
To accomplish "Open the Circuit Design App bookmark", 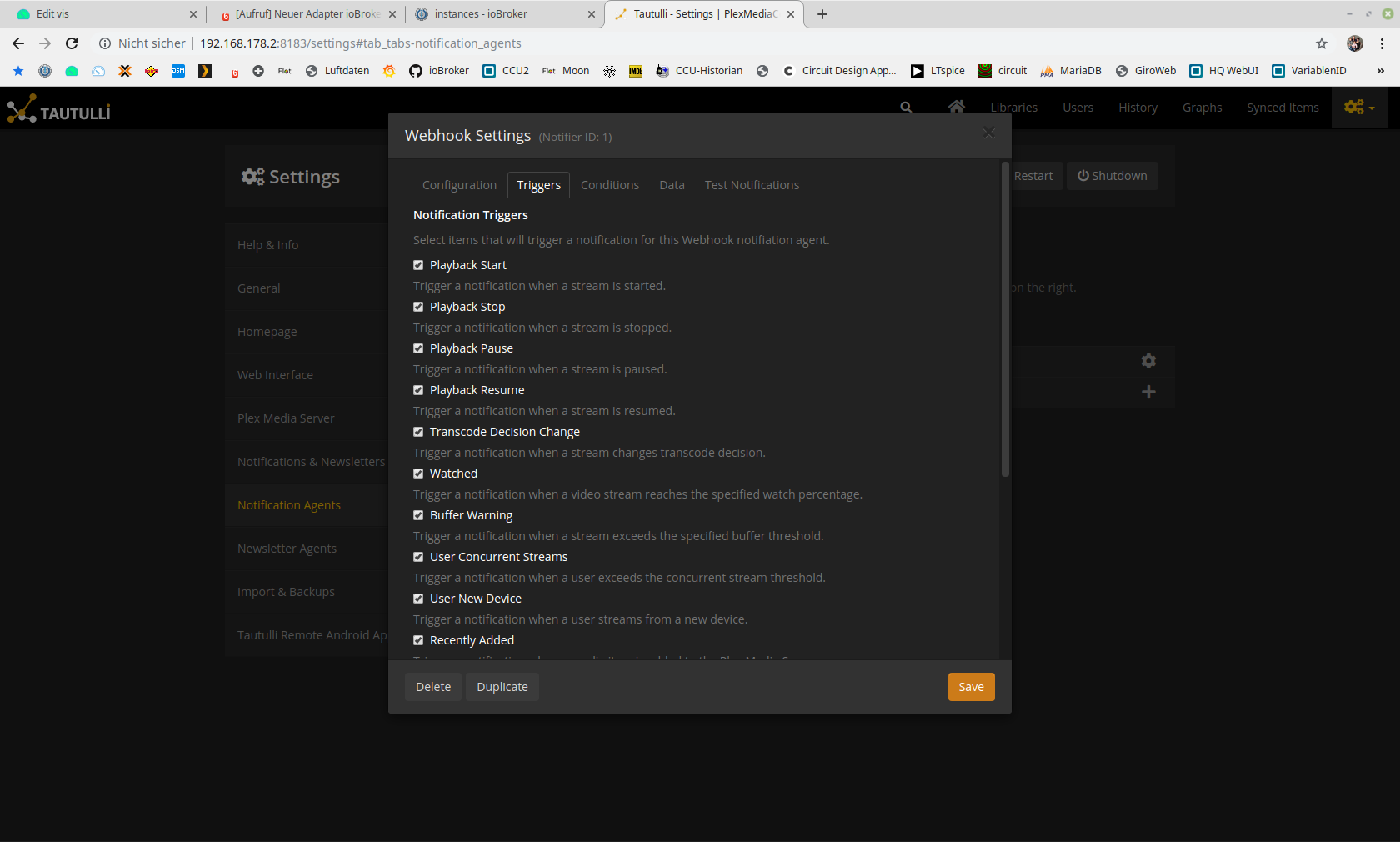I will (x=839, y=71).
